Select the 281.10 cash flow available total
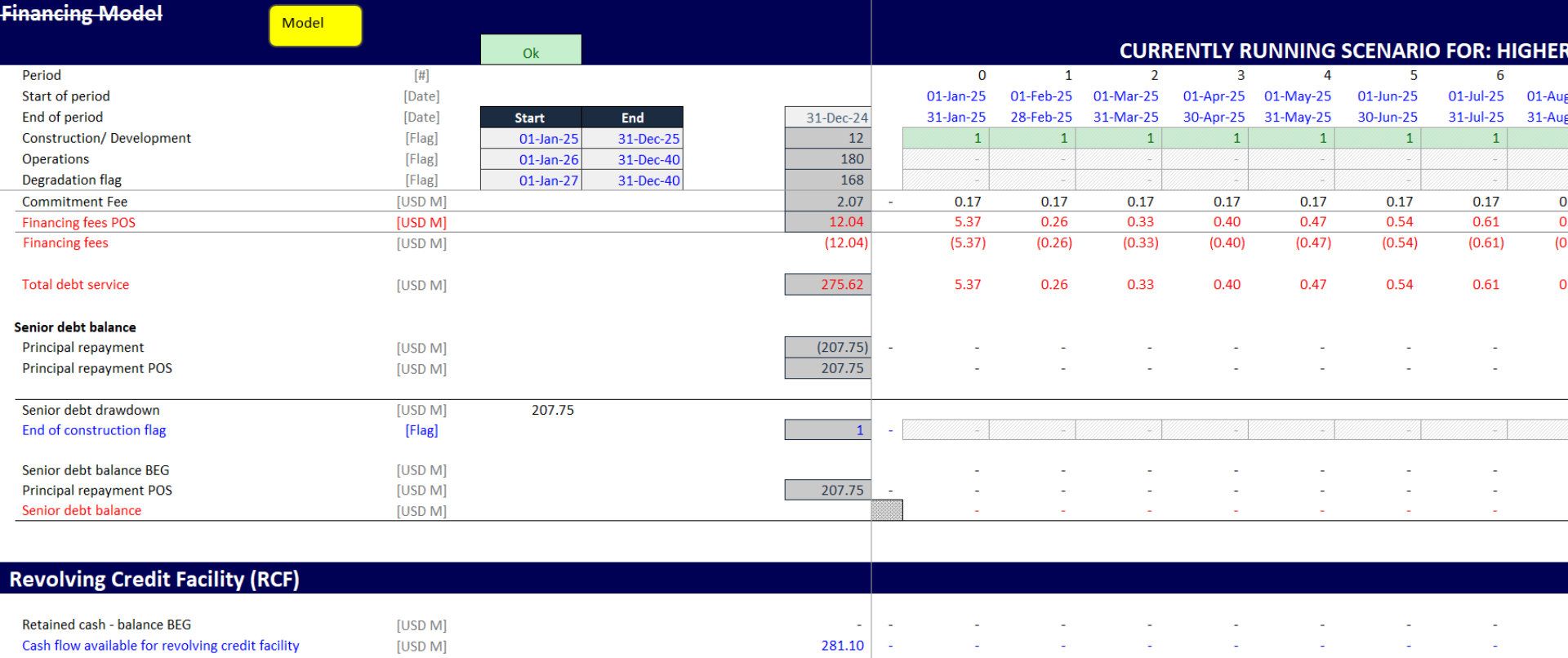Screen dimensions: 1568x658 click(842, 646)
